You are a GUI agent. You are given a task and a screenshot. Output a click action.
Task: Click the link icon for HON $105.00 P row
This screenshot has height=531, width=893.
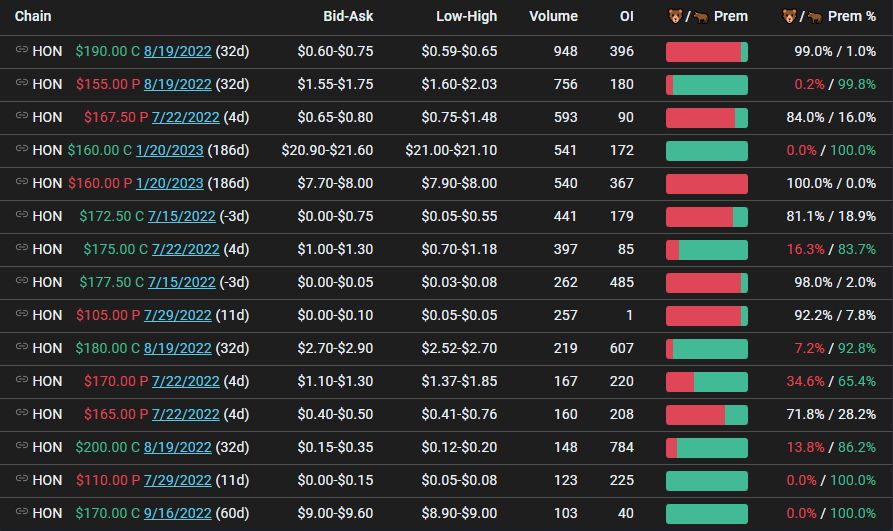click(x=22, y=314)
